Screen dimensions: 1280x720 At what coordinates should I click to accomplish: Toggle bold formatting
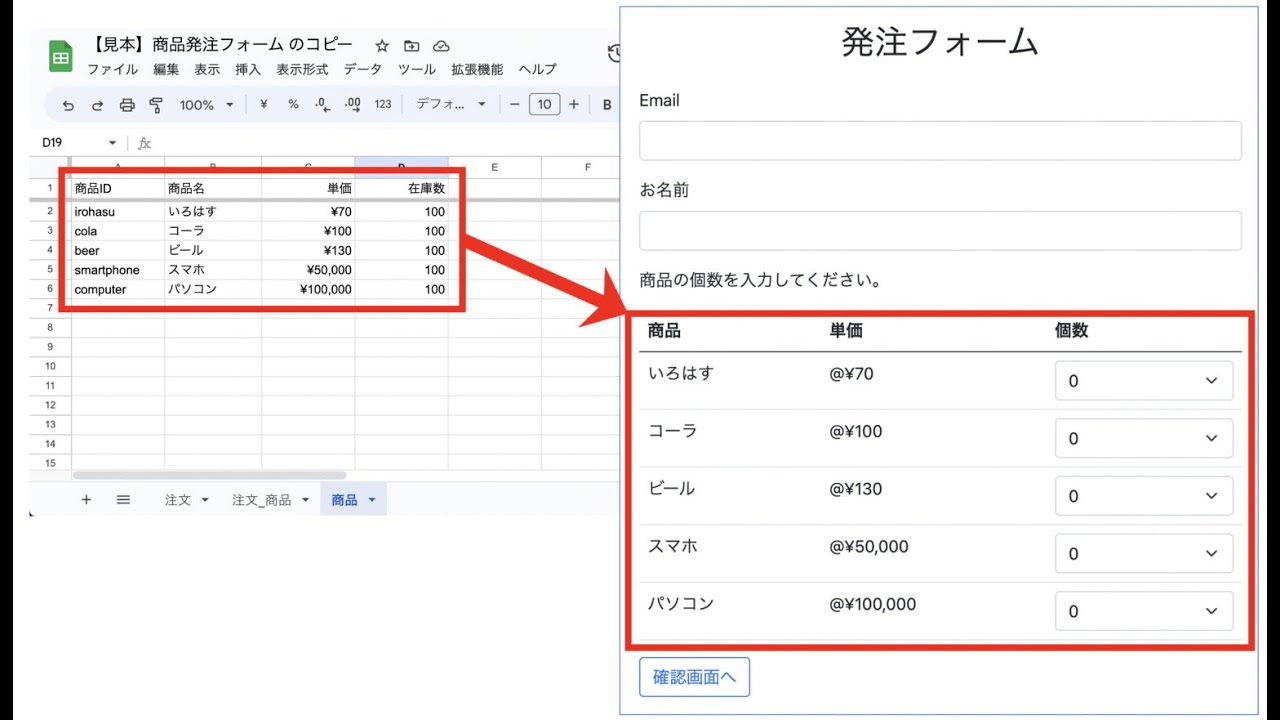(x=606, y=104)
